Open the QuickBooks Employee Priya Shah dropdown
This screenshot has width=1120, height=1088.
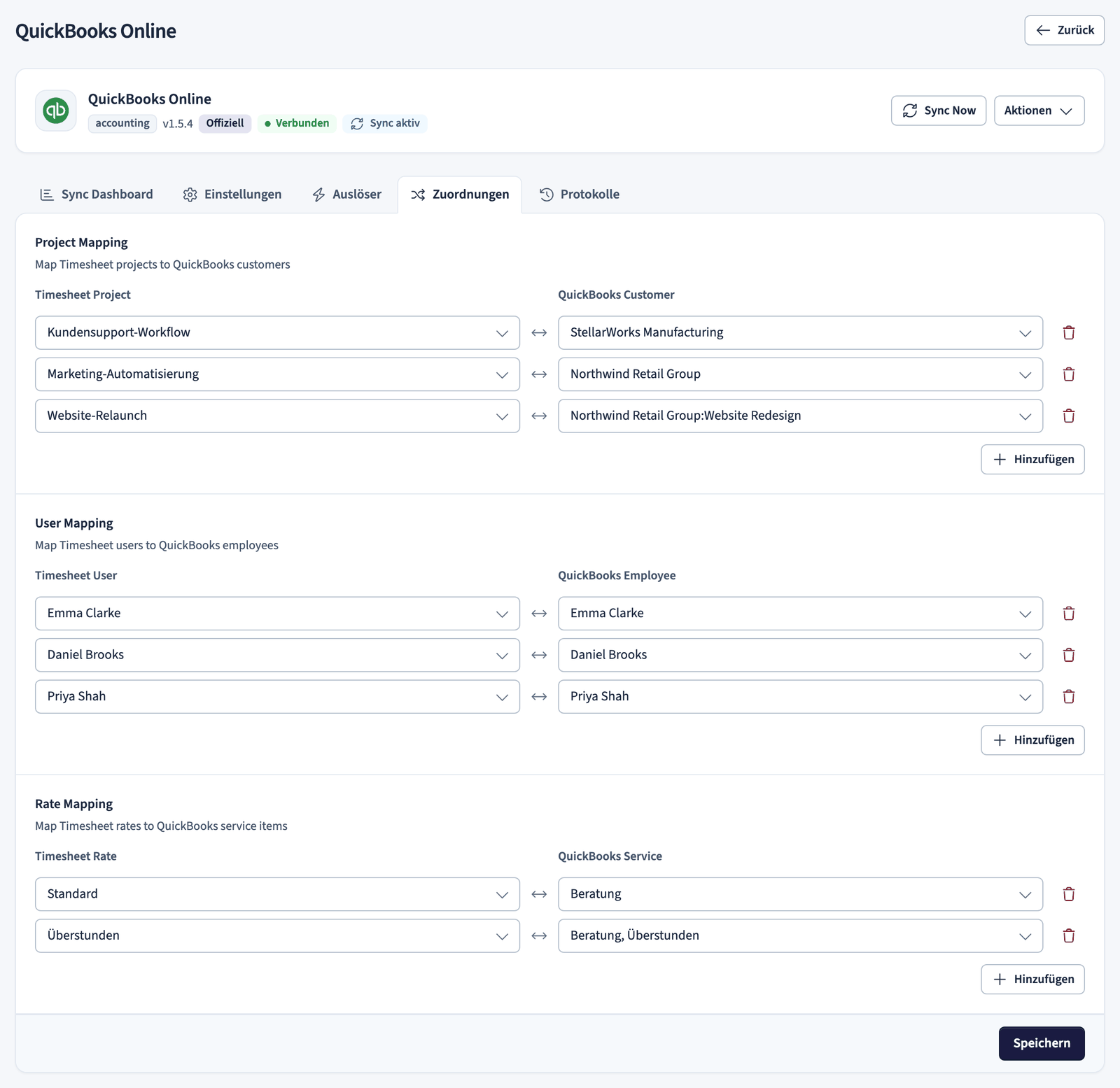coord(800,696)
